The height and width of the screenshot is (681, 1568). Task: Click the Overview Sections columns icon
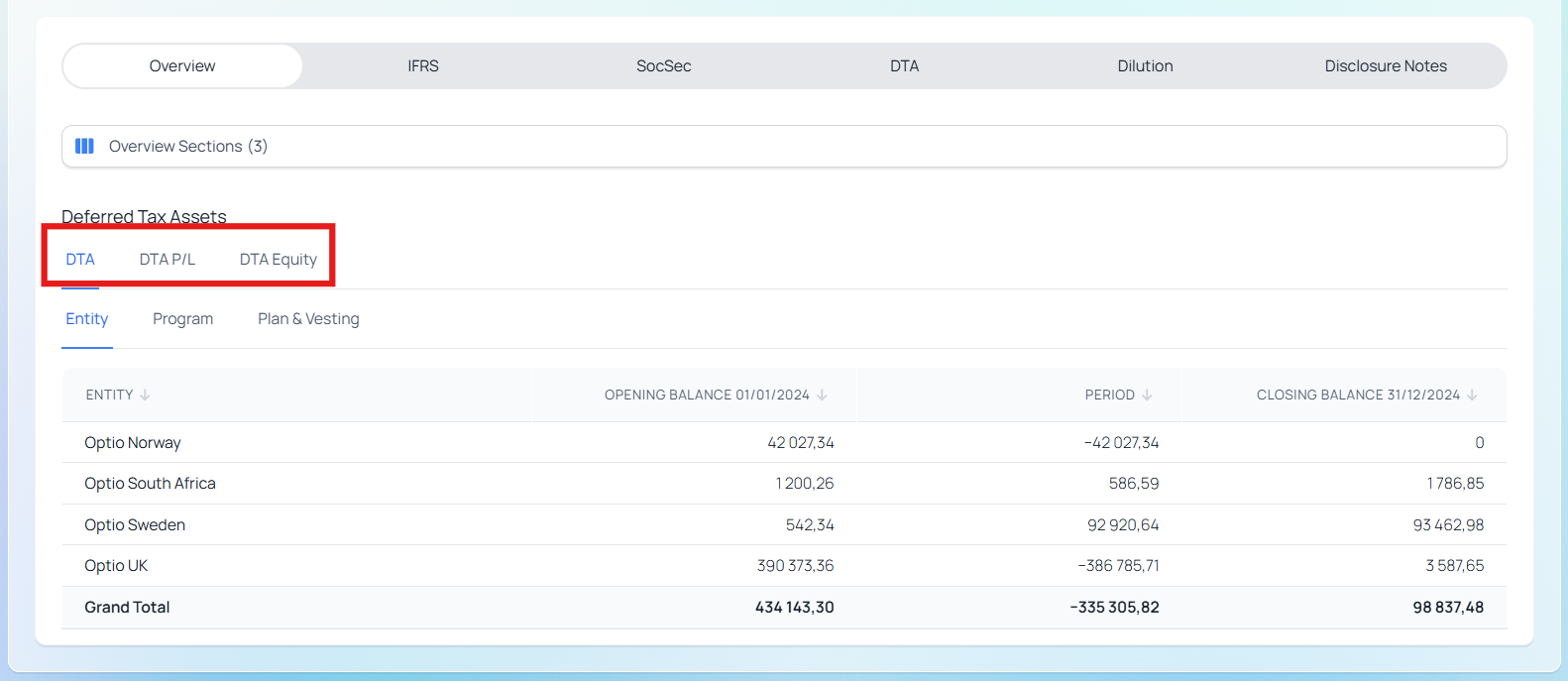coord(85,146)
